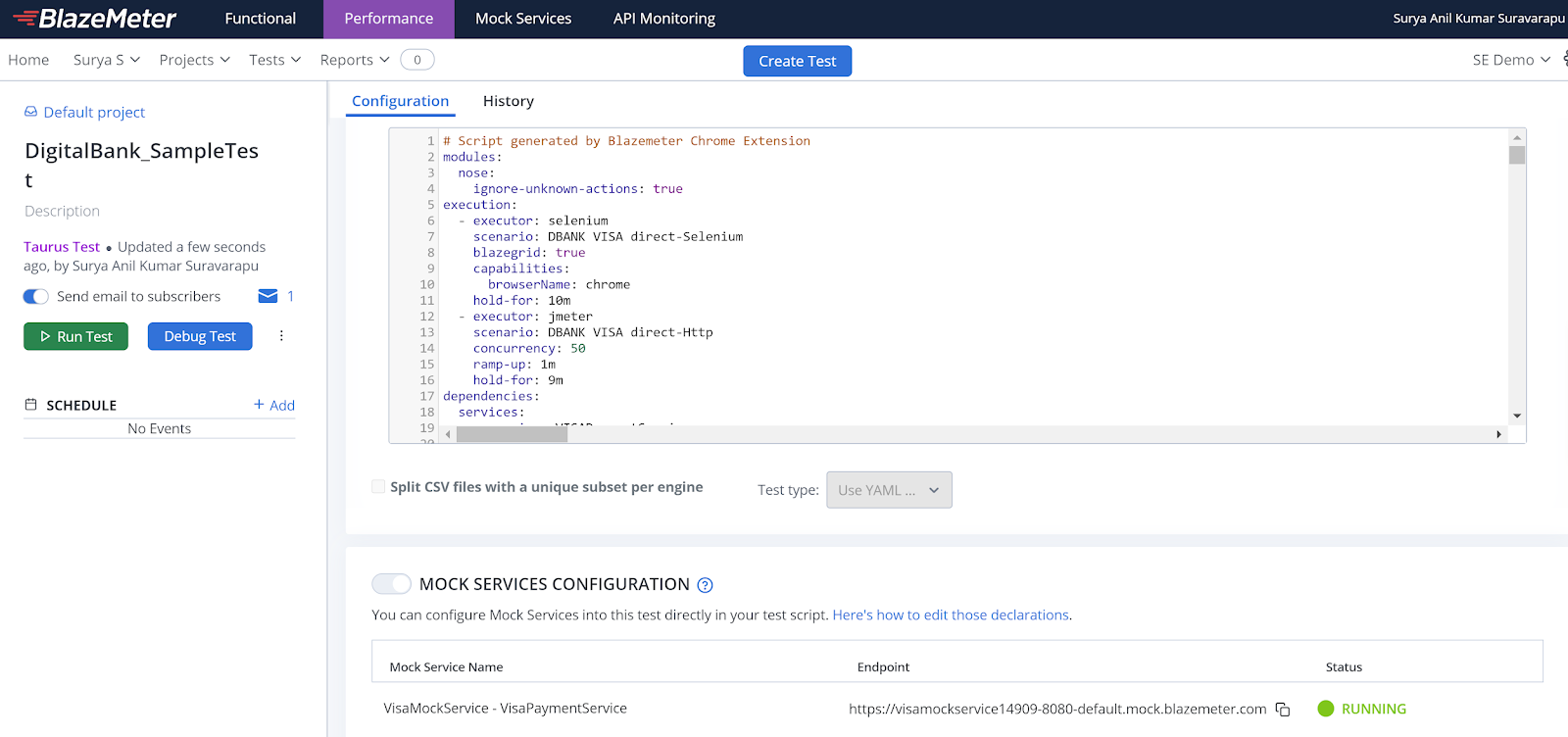Click the user name Surya Anil Kumar Suravarapu
Image resolution: width=1568 pixels, height=737 pixels.
pos(1479,19)
